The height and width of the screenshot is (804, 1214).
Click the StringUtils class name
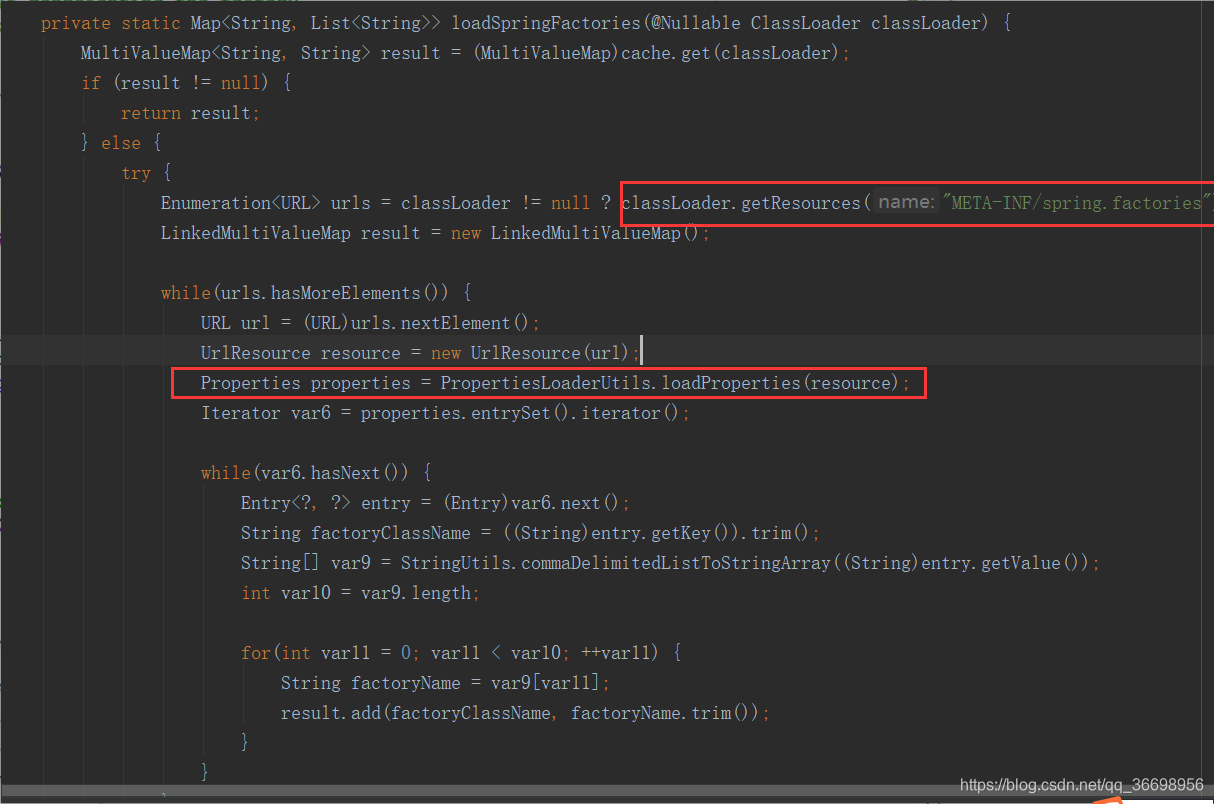click(x=456, y=563)
